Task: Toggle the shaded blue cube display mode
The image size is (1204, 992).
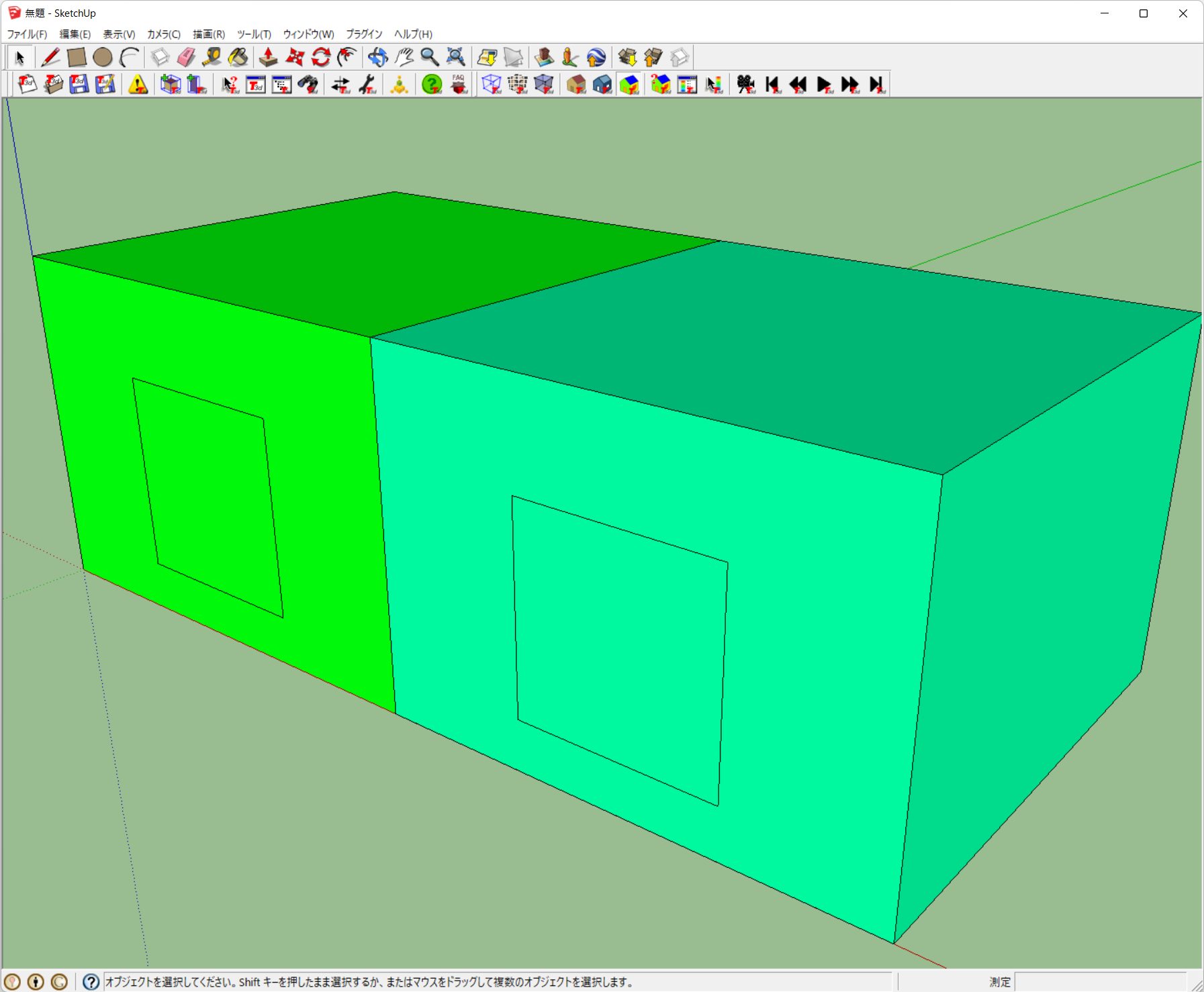Action: coord(544,85)
